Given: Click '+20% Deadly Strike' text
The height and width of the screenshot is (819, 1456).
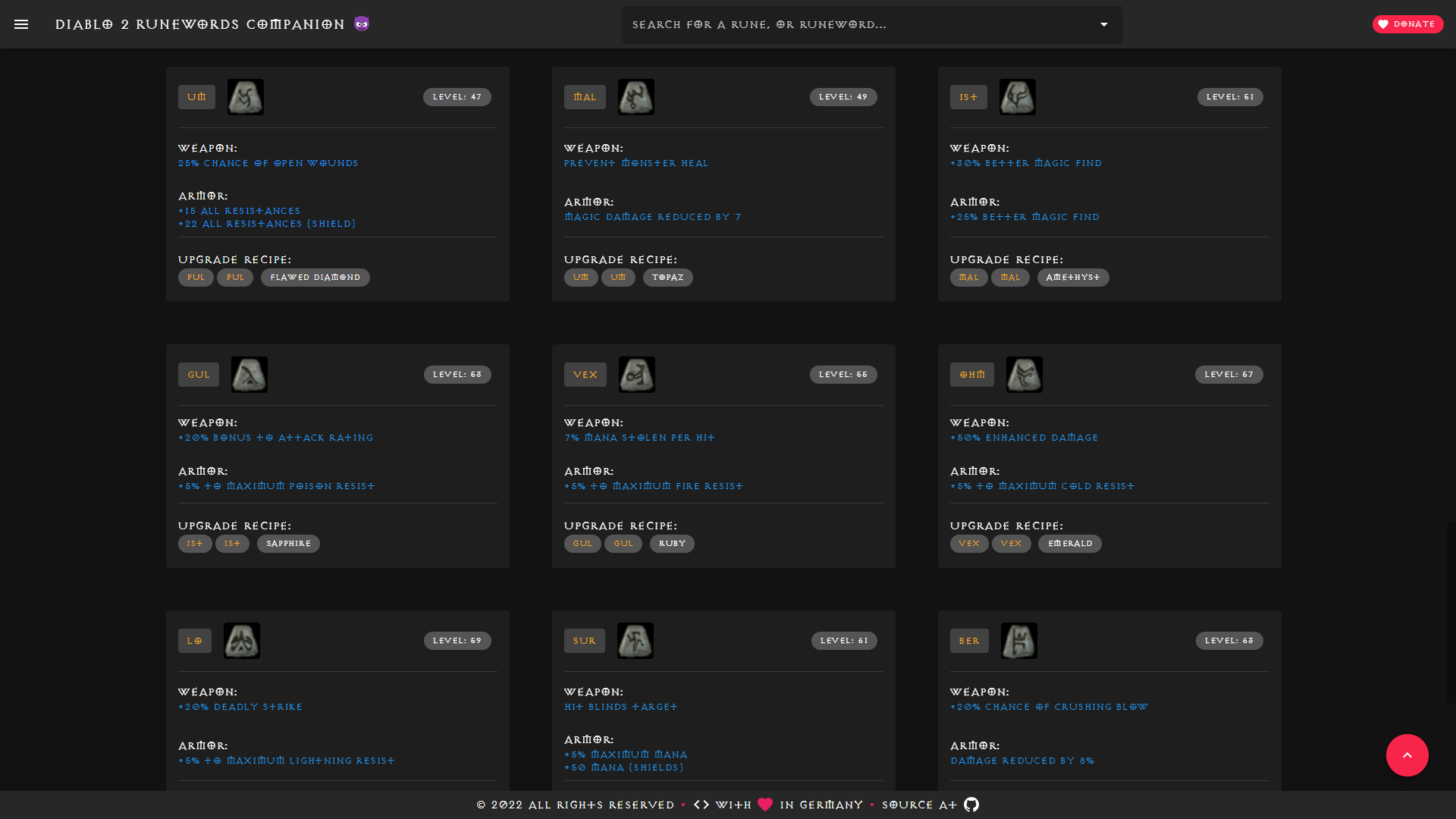Looking at the screenshot, I should tap(240, 707).
